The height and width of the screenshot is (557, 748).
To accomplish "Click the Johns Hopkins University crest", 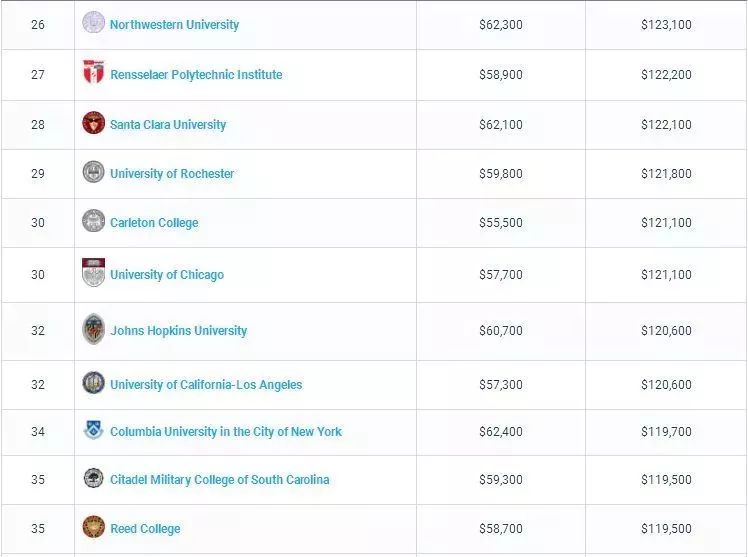I will click(93, 329).
